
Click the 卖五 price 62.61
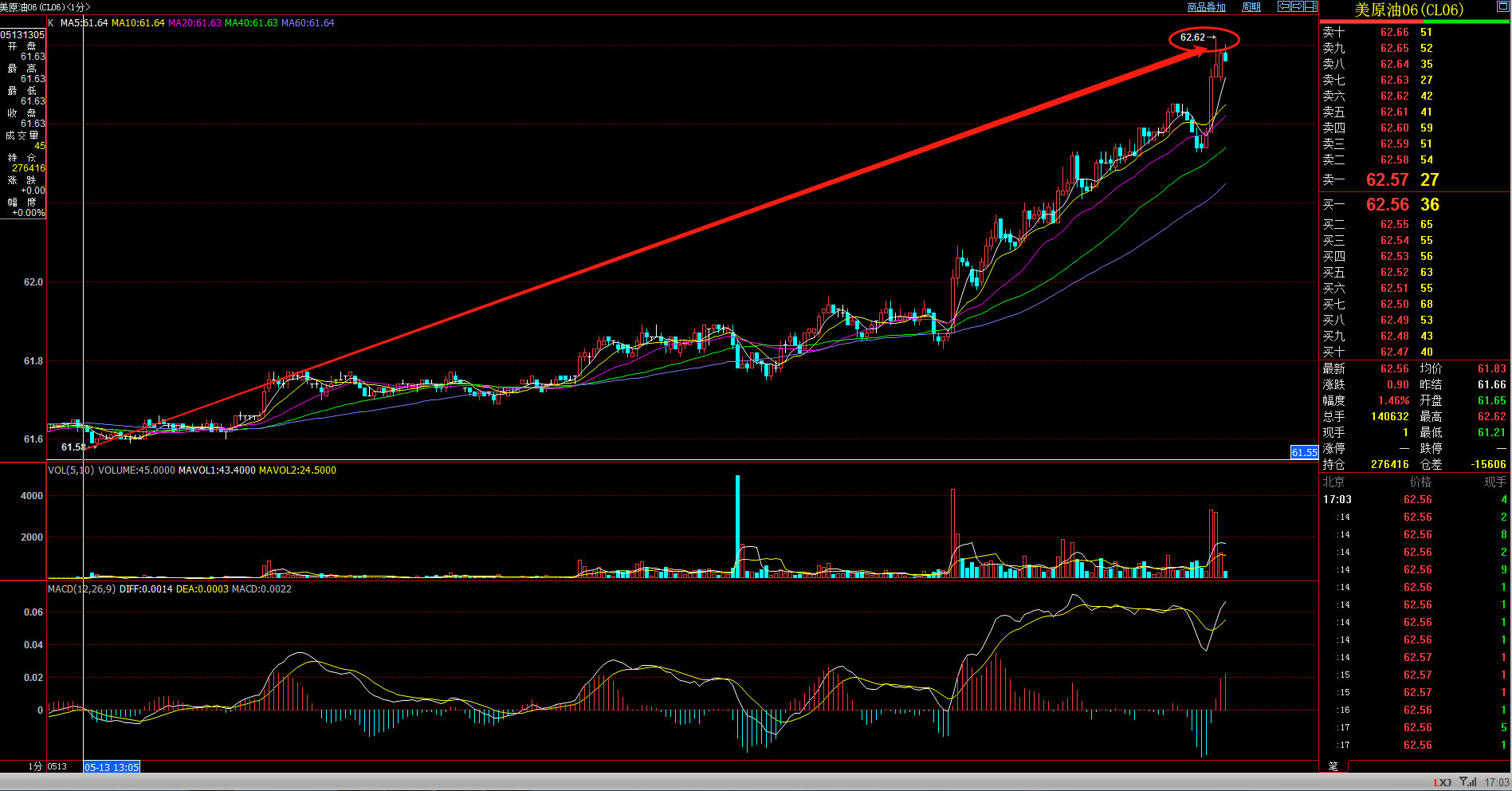pos(1395,112)
